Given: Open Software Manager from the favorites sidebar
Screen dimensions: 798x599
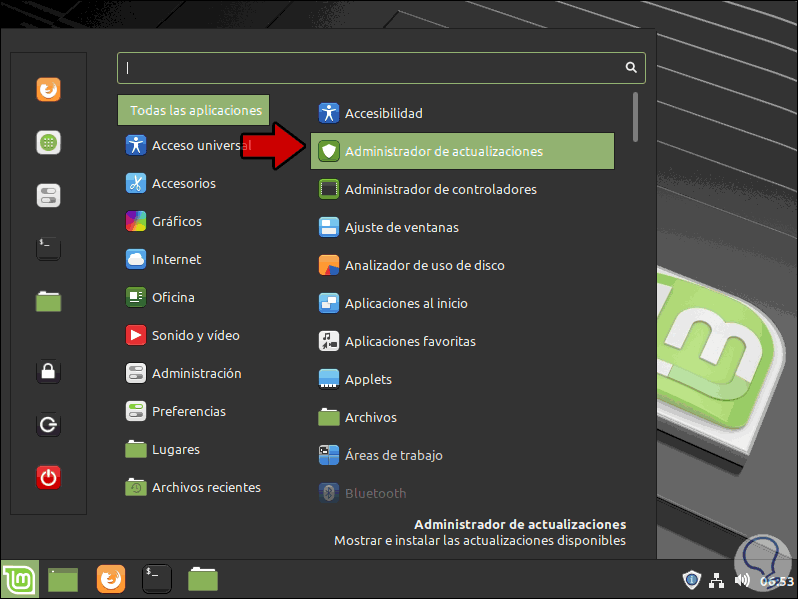Looking at the screenshot, I should [48, 142].
